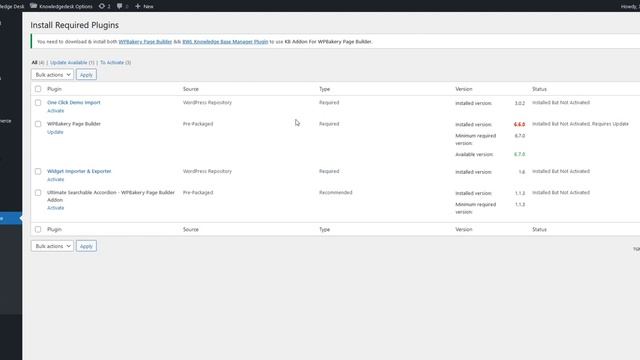Open the Widget Importer & Exporter link

click(79, 171)
